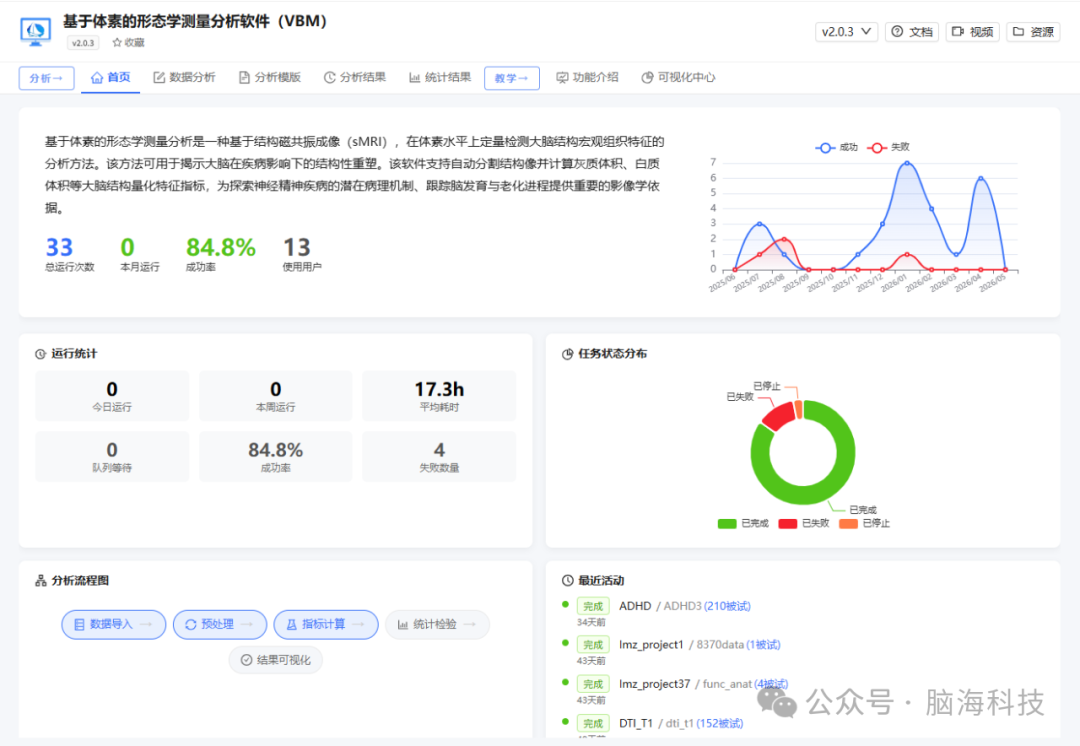Click the 33 总运行次数 statistic
The width and height of the screenshot is (1080, 746).
[x=69, y=254]
